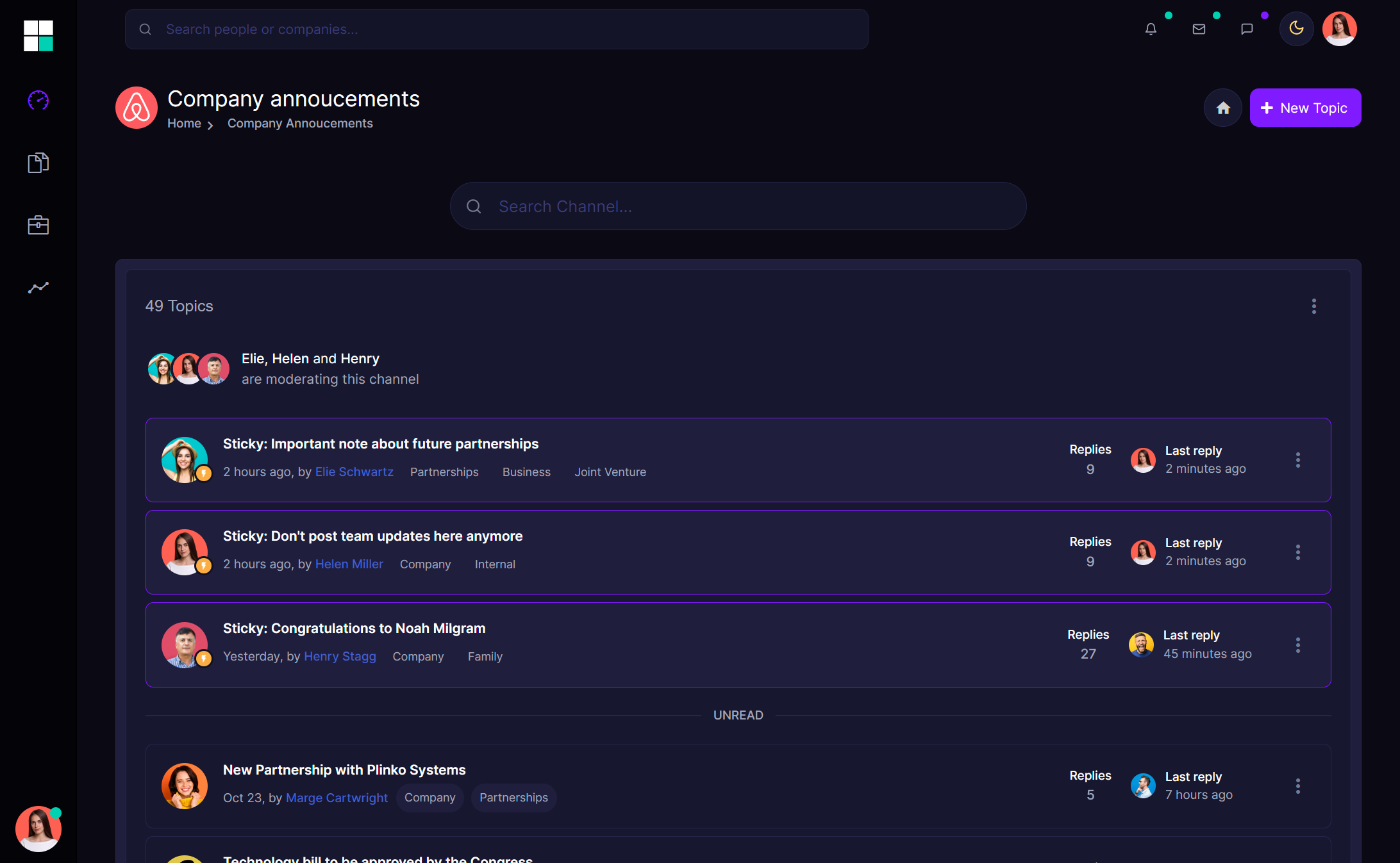
Task: Switch to Company Annoucements breadcrumb tab
Action: (x=299, y=123)
